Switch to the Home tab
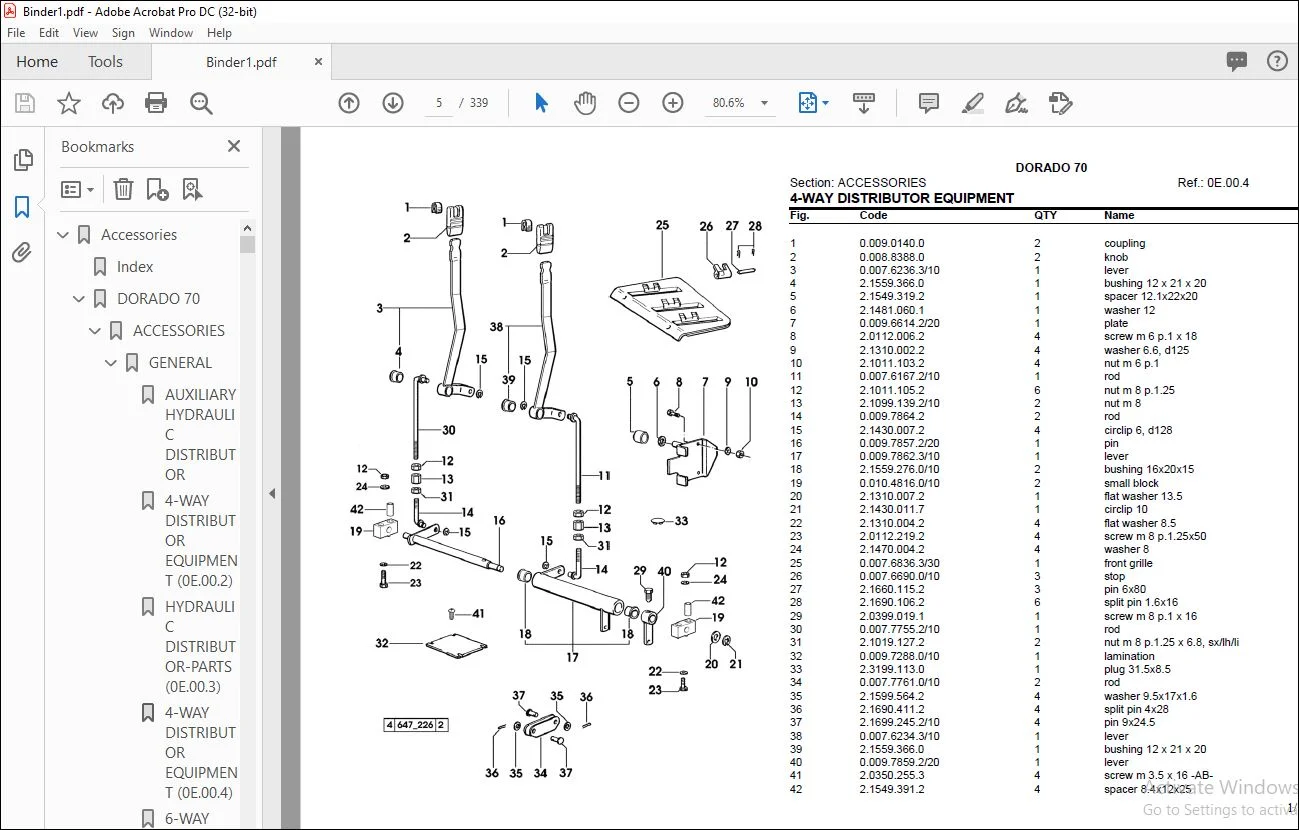The height and width of the screenshot is (830, 1299). 37,62
